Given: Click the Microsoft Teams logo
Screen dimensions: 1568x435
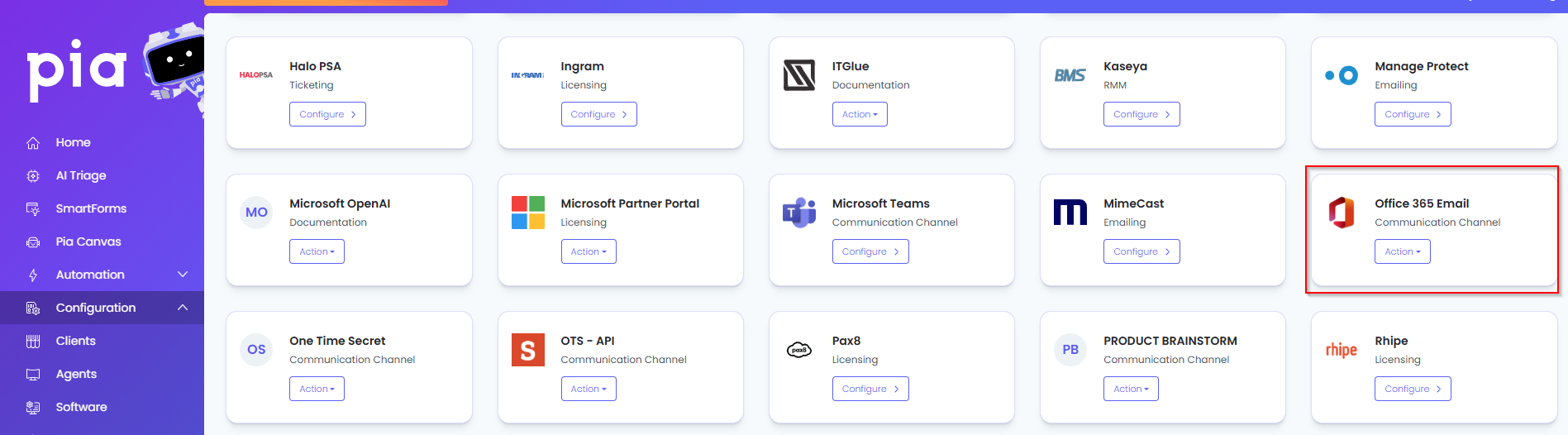Looking at the screenshot, I should click(799, 213).
